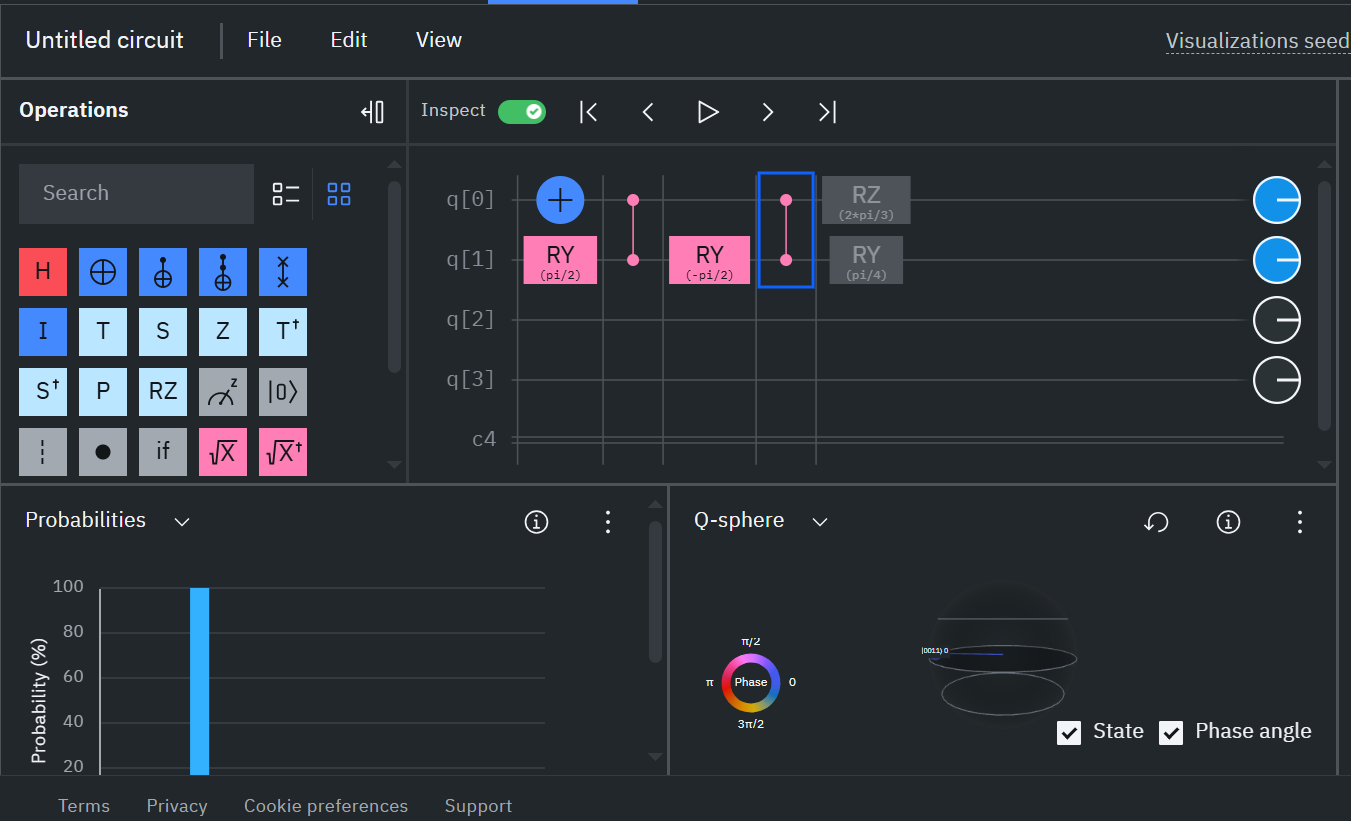Viewport: 1351px width, 821px height.
Task: Click the c4 classical register label
Action: pyautogui.click(x=484, y=439)
